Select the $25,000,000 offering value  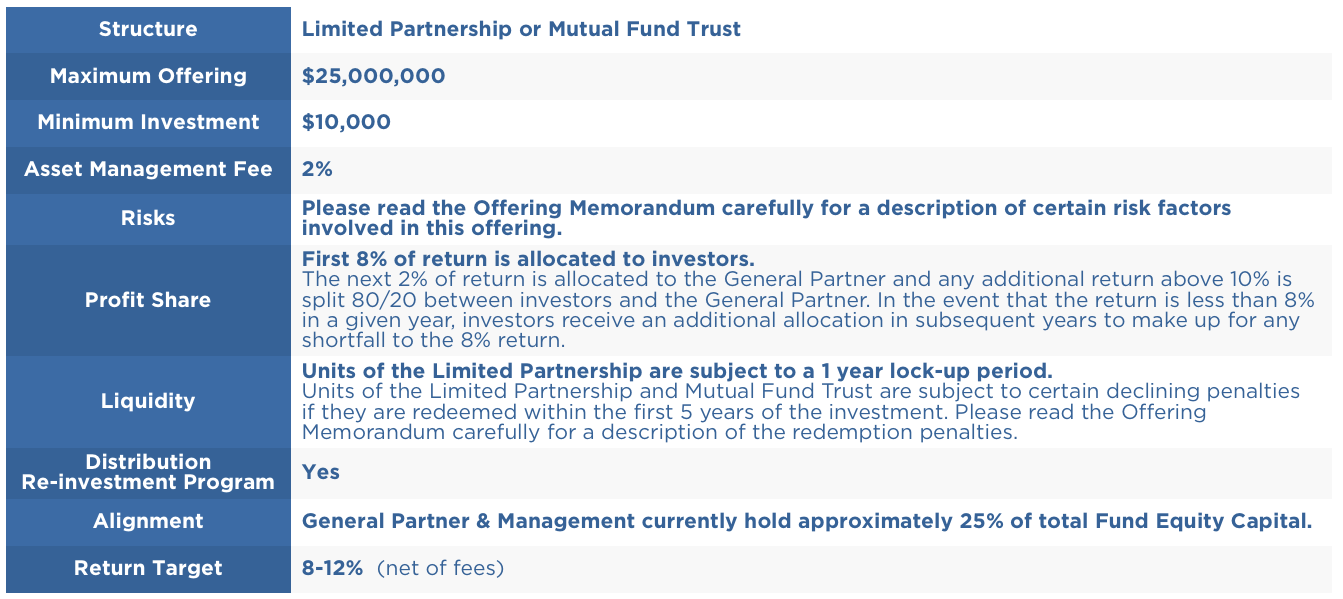pyautogui.click(x=373, y=76)
